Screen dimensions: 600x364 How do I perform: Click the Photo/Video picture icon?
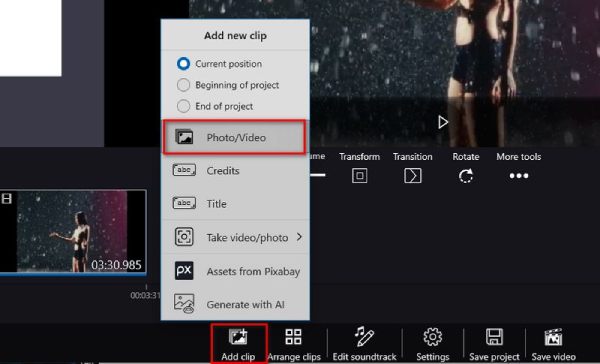point(184,137)
